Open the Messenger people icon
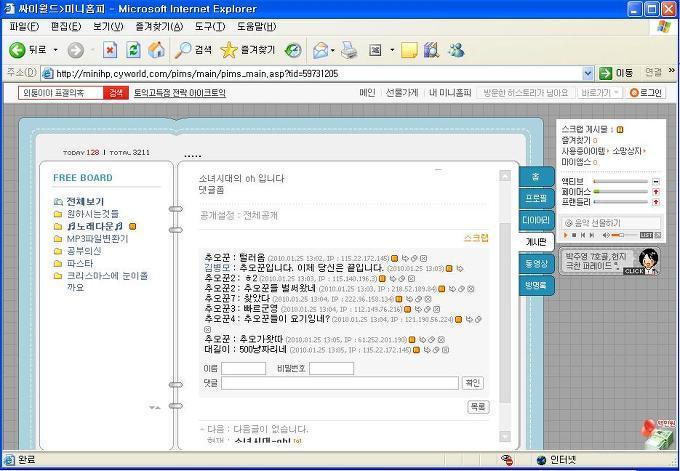 (456, 50)
